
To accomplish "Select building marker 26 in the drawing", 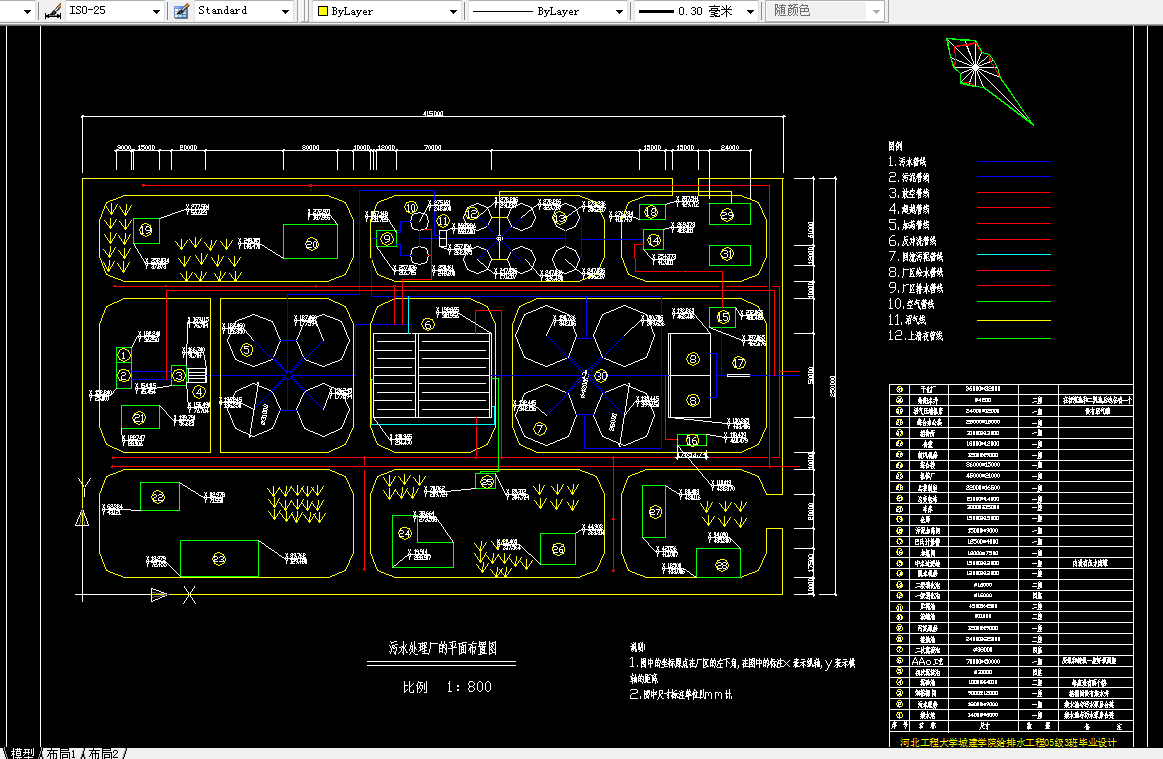I will (558, 549).
